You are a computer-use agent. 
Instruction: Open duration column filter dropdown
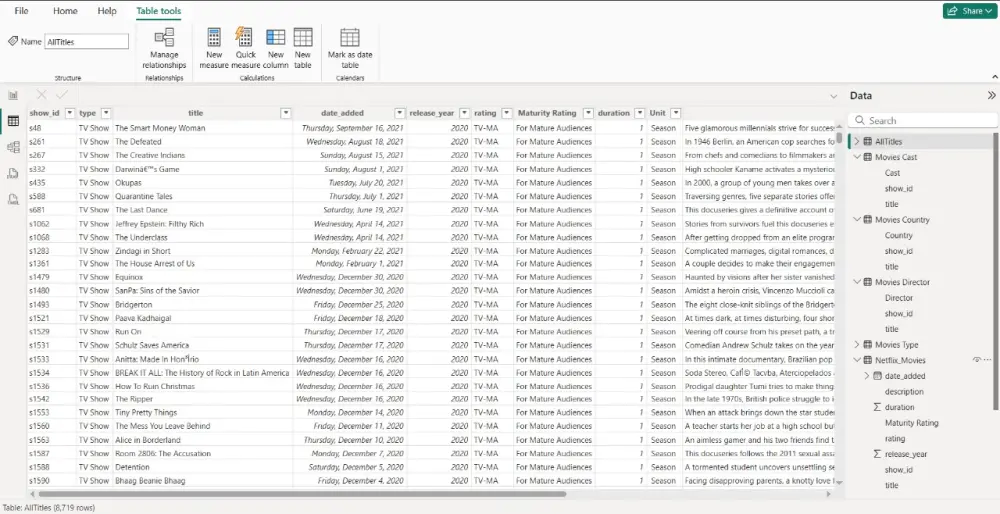640,113
